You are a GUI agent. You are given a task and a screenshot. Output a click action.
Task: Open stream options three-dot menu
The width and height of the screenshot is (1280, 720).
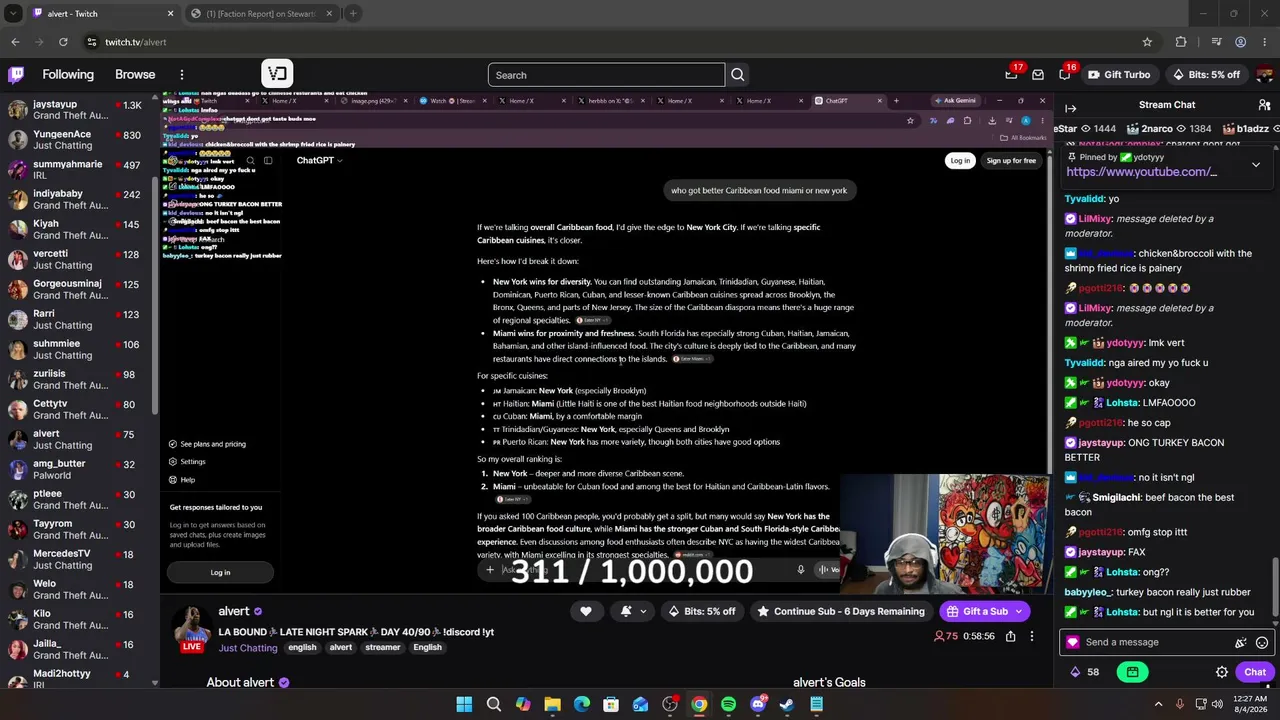(1032, 636)
